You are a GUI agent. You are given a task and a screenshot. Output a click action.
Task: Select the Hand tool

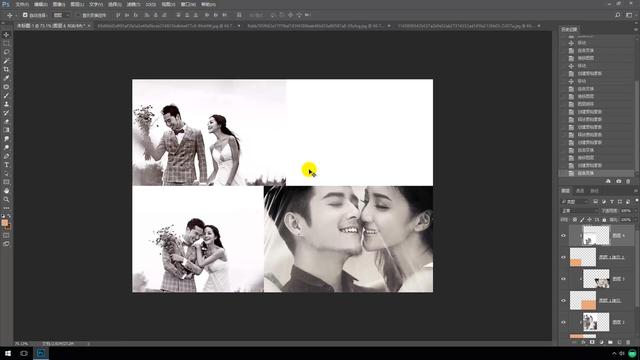pos(6,191)
